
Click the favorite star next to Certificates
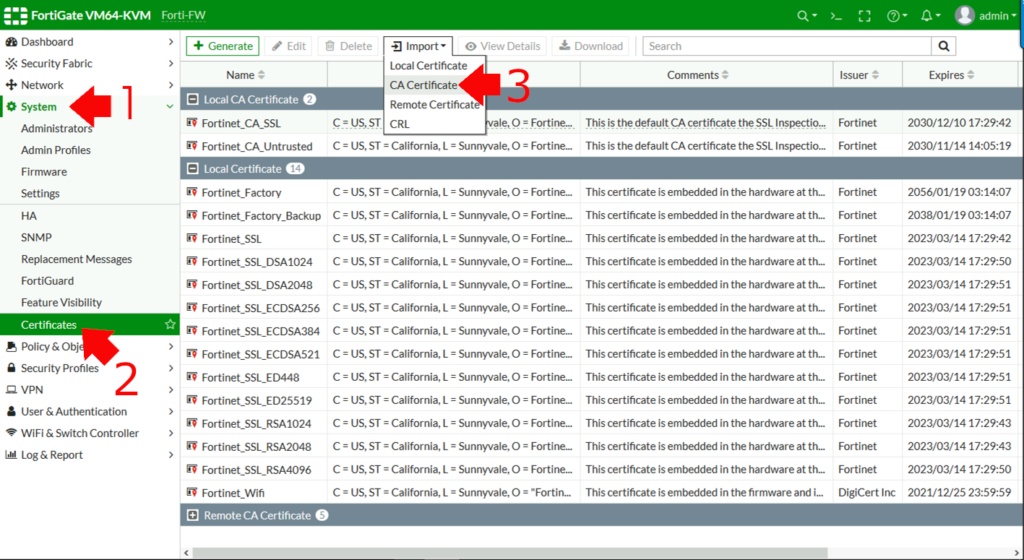[170, 325]
